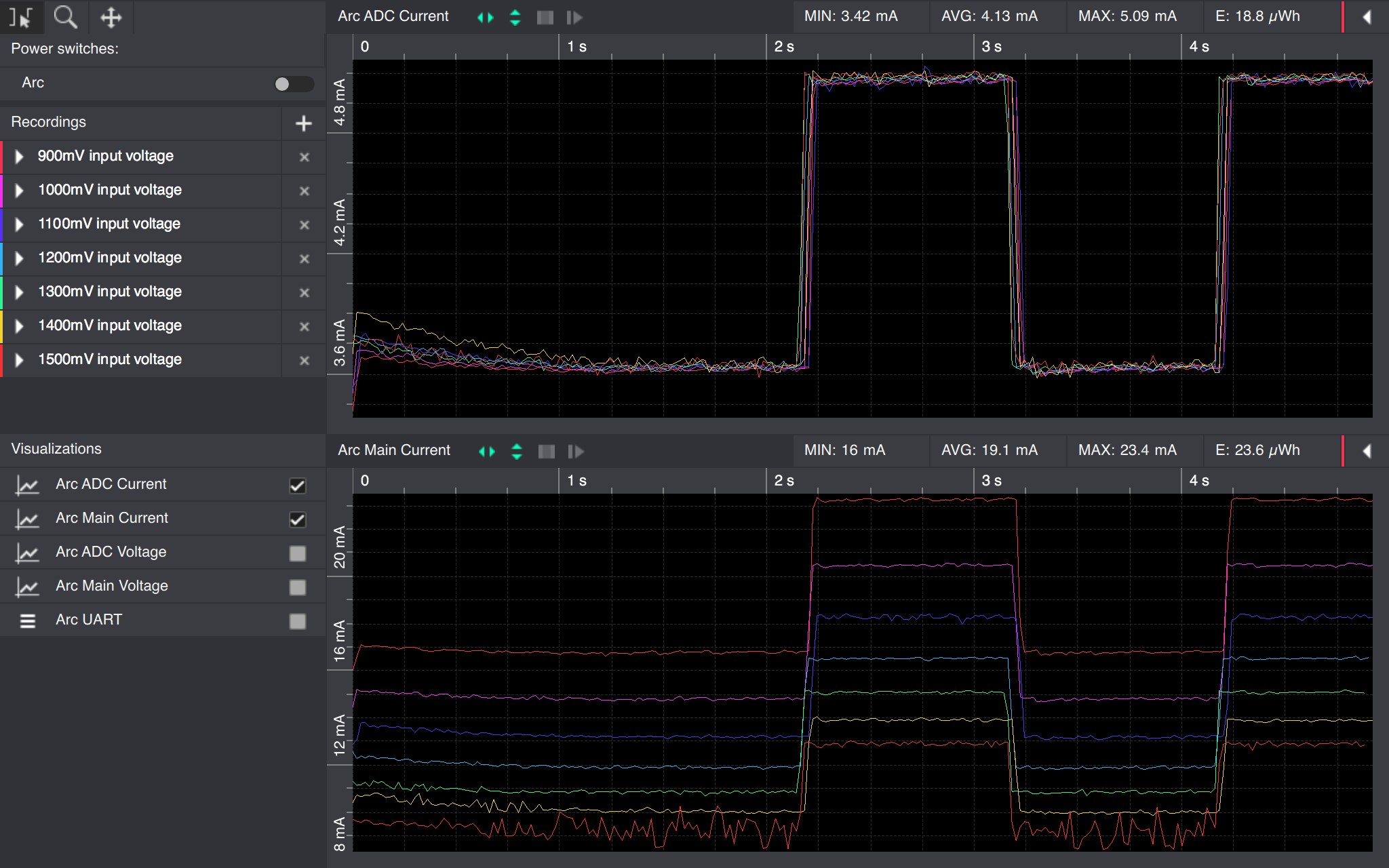Fit Arc ADC Current chart horizontally

click(x=486, y=17)
